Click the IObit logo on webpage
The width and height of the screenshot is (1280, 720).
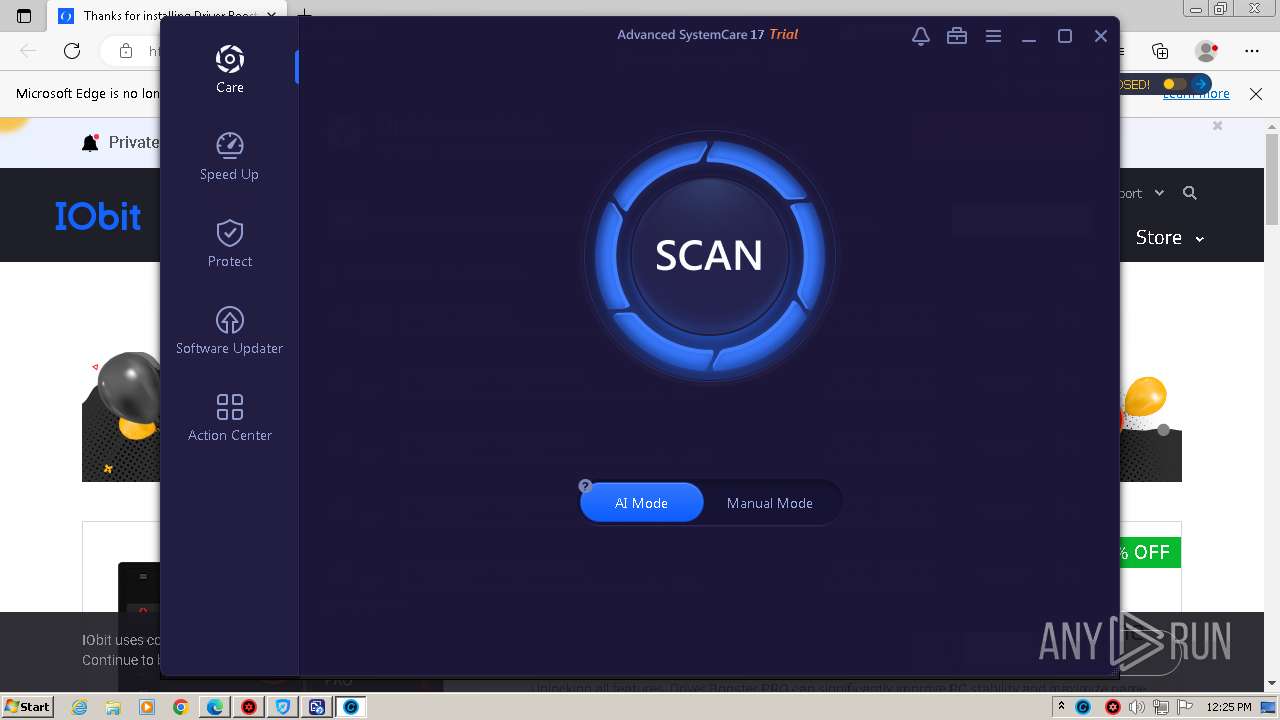(x=98, y=216)
